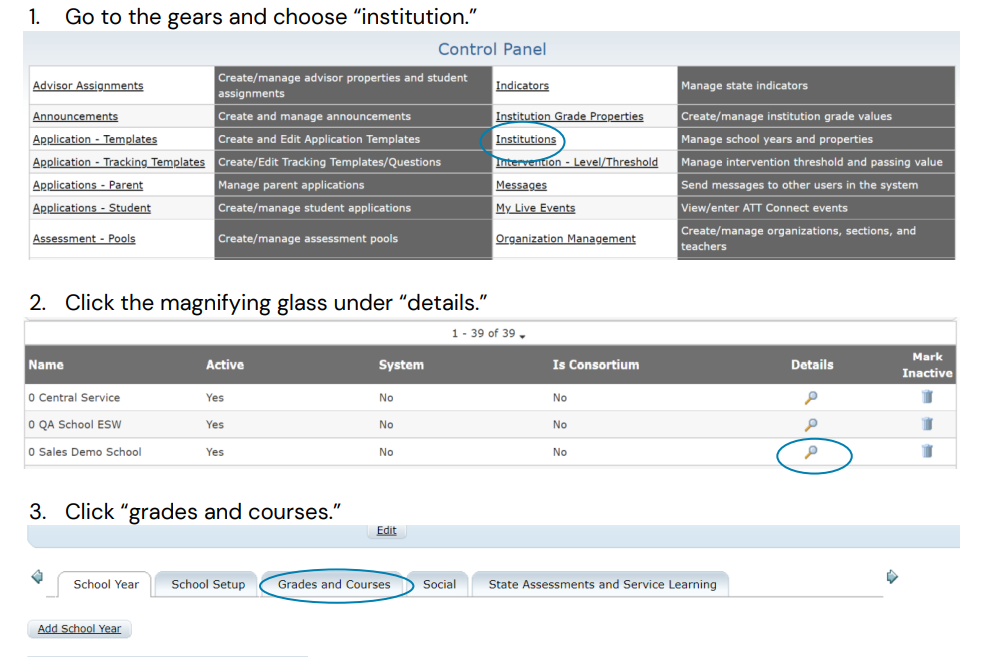Open Applications - Student link
Viewport: 1000px width, 667px height.
tap(92, 208)
